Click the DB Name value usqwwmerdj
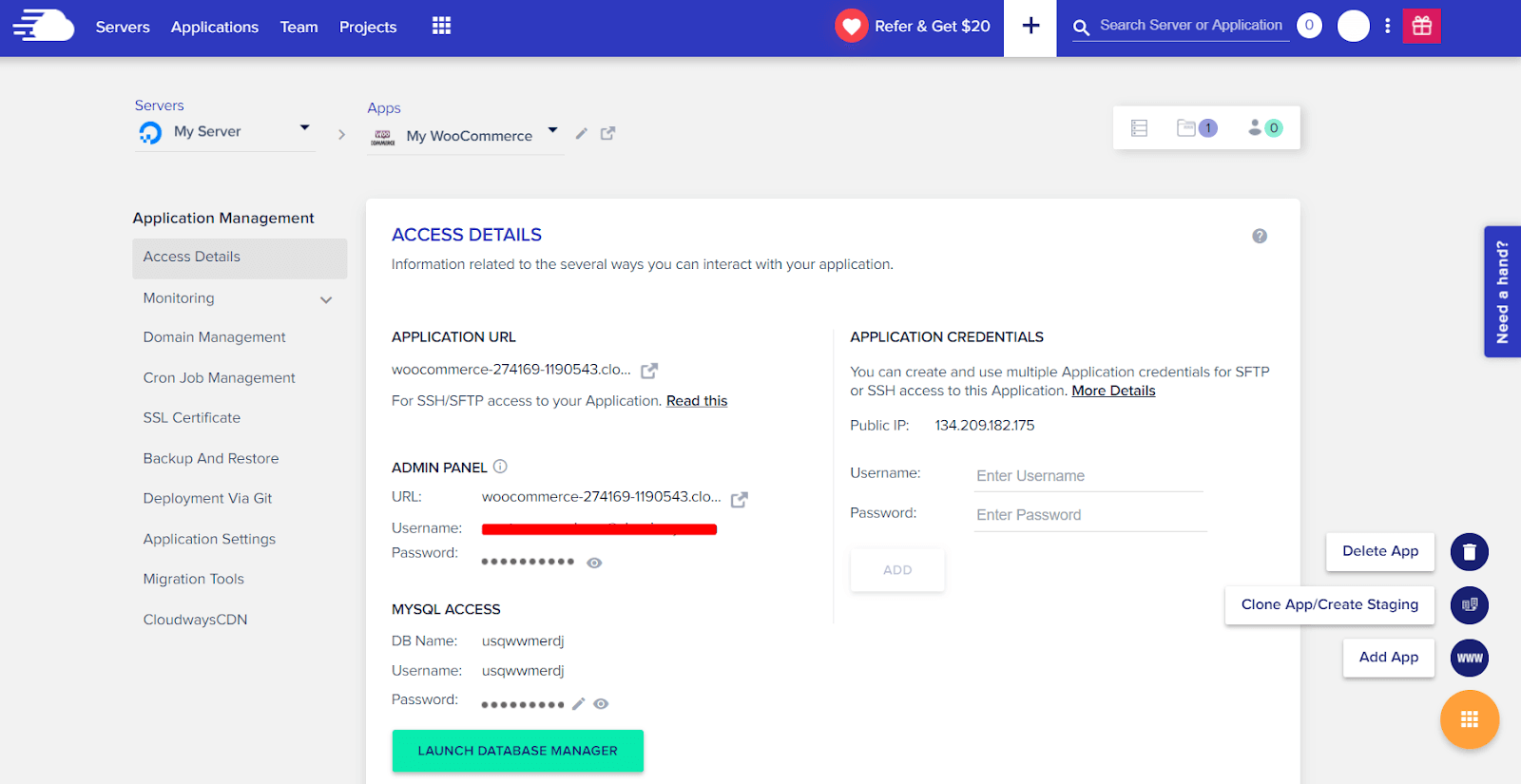 (523, 641)
